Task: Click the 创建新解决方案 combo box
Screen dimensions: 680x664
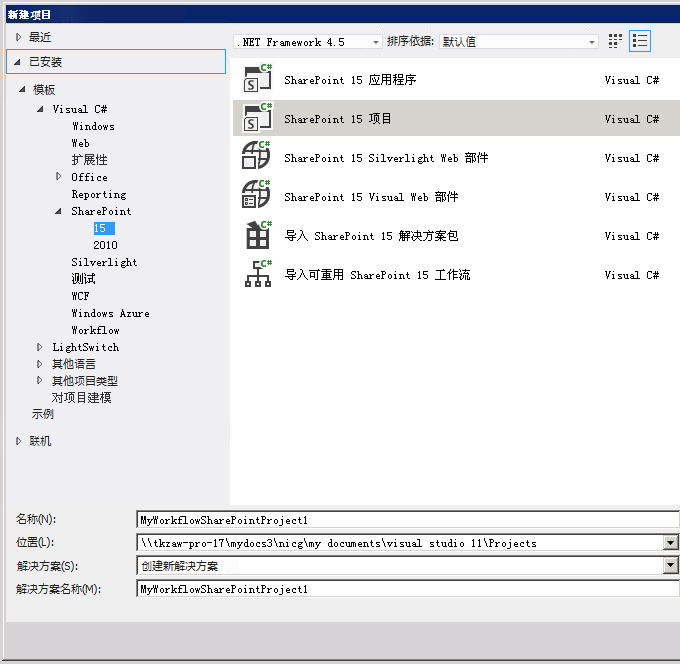Action: [400, 566]
